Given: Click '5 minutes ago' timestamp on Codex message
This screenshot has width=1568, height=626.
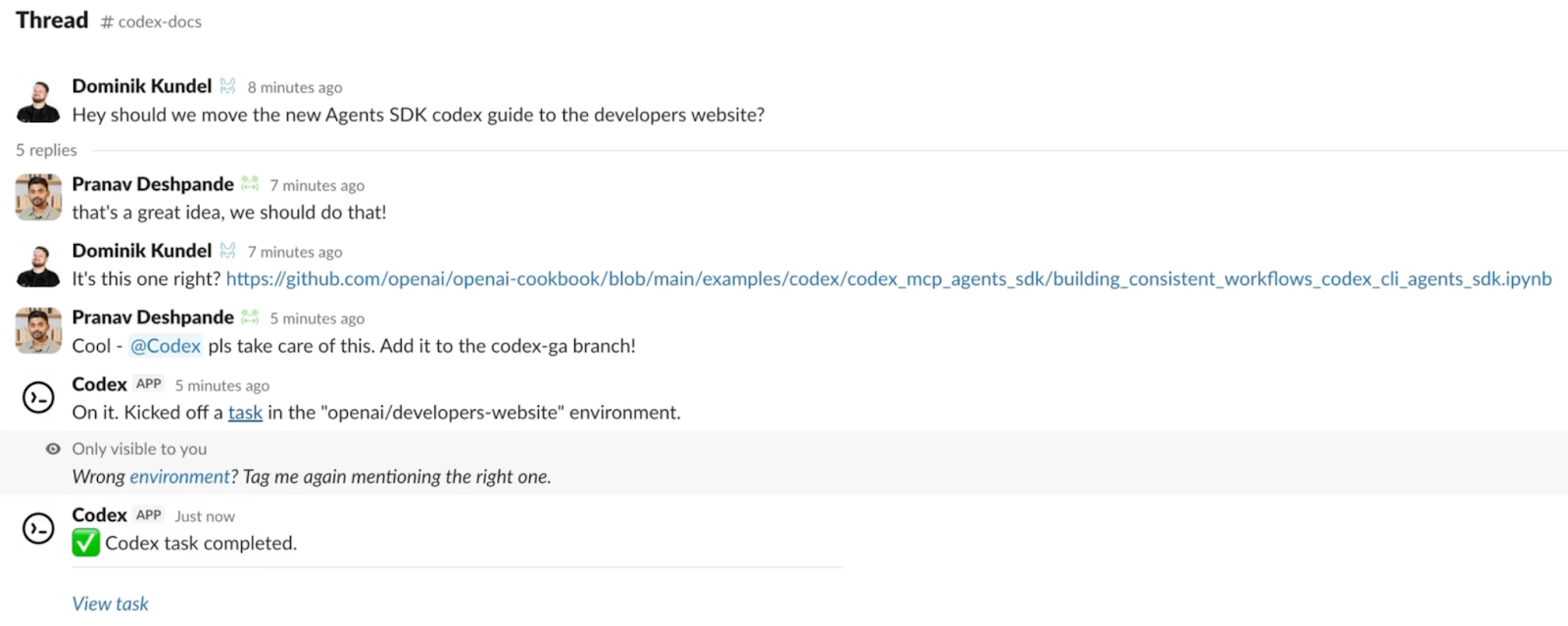Looking at the screenshot, I should [x=222, y=386].
